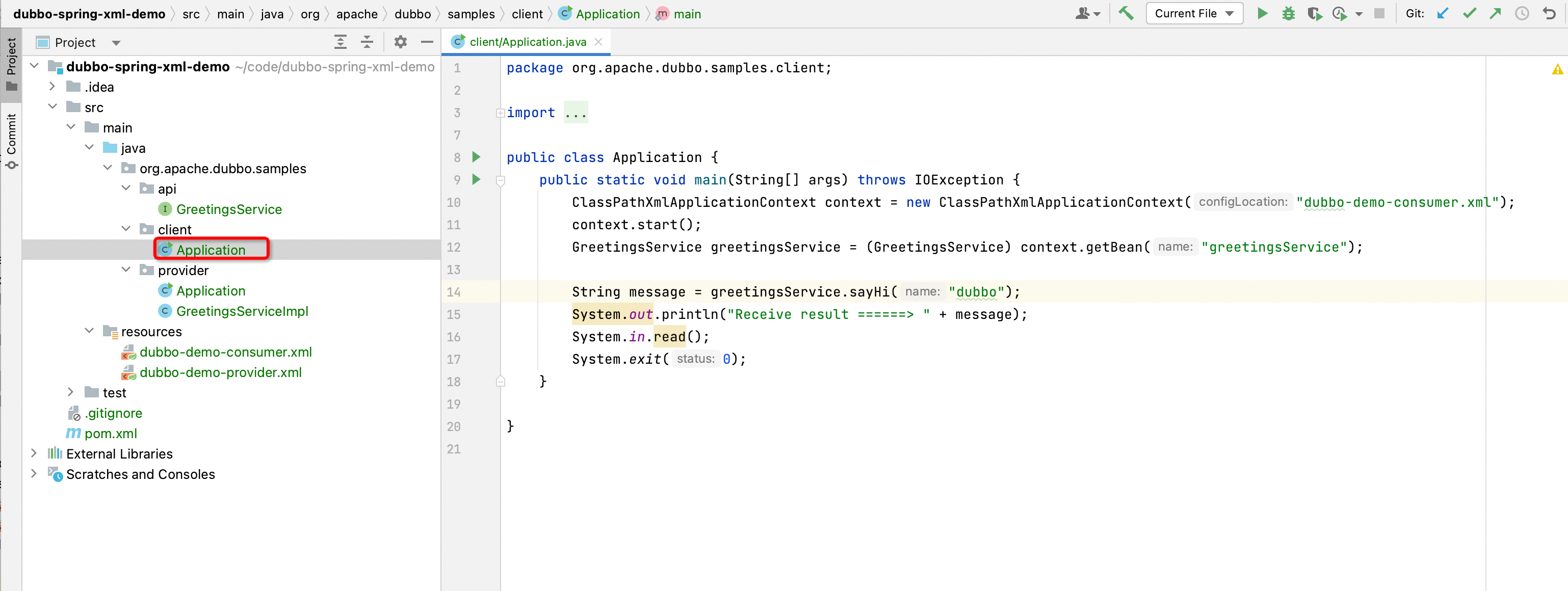
Task: Click the Build Project hammer icon
Action: click(x=1126, y=13)
